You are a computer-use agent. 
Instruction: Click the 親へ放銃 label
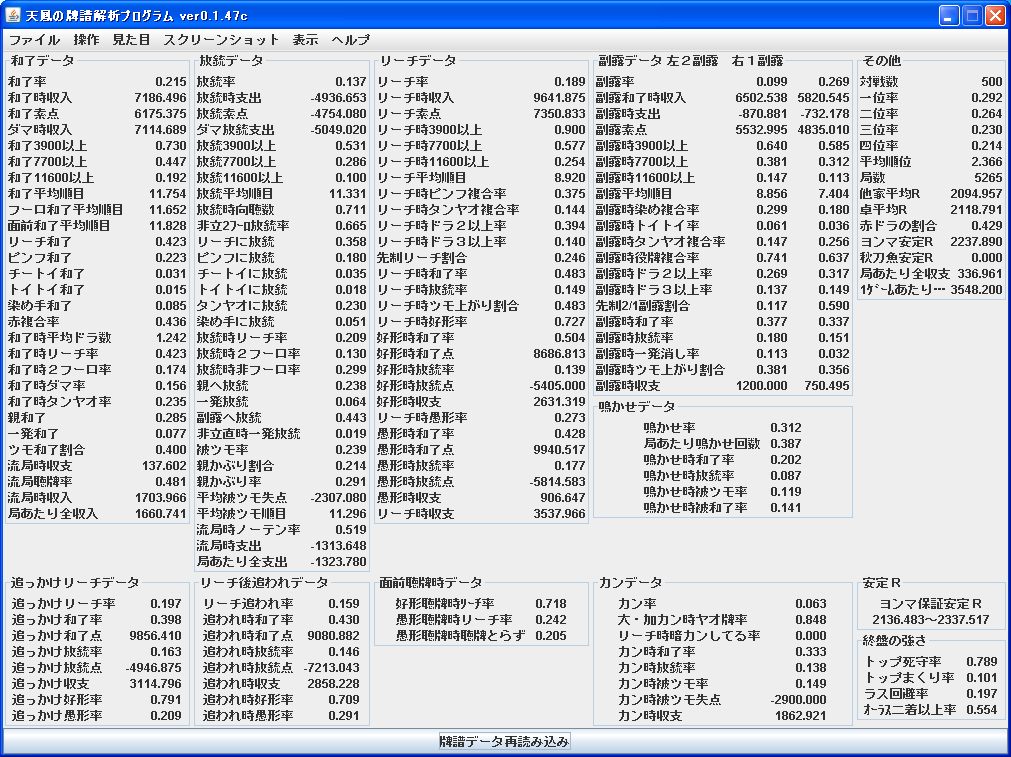pos(222,386)
